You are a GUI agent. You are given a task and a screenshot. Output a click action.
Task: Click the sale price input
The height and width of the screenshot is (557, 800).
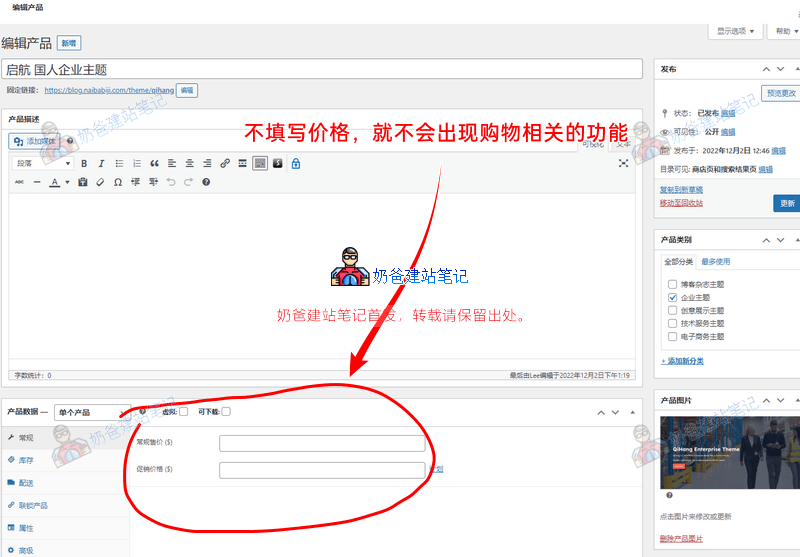click(x=322, y=470)
